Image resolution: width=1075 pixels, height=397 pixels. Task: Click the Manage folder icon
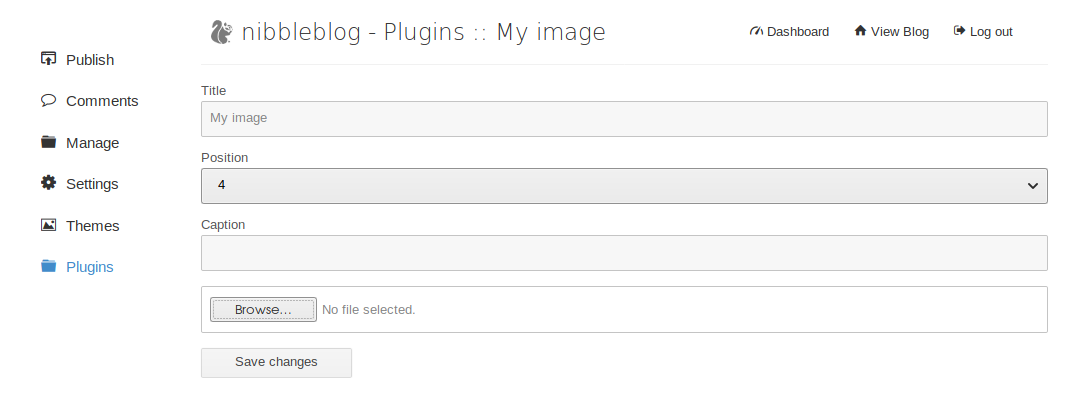pos(48,142)
